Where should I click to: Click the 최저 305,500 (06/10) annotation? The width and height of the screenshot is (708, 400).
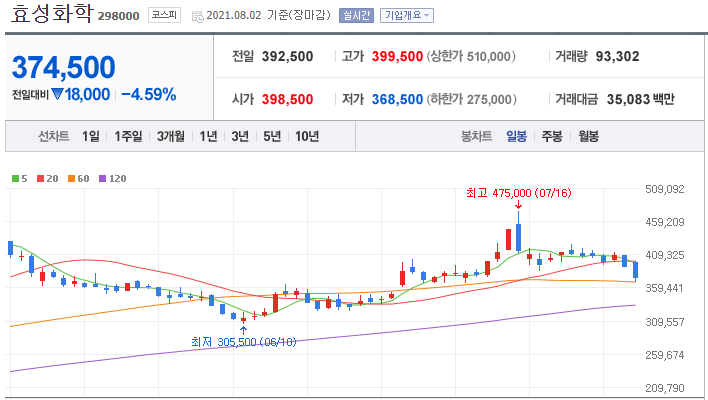pos(243,342)
